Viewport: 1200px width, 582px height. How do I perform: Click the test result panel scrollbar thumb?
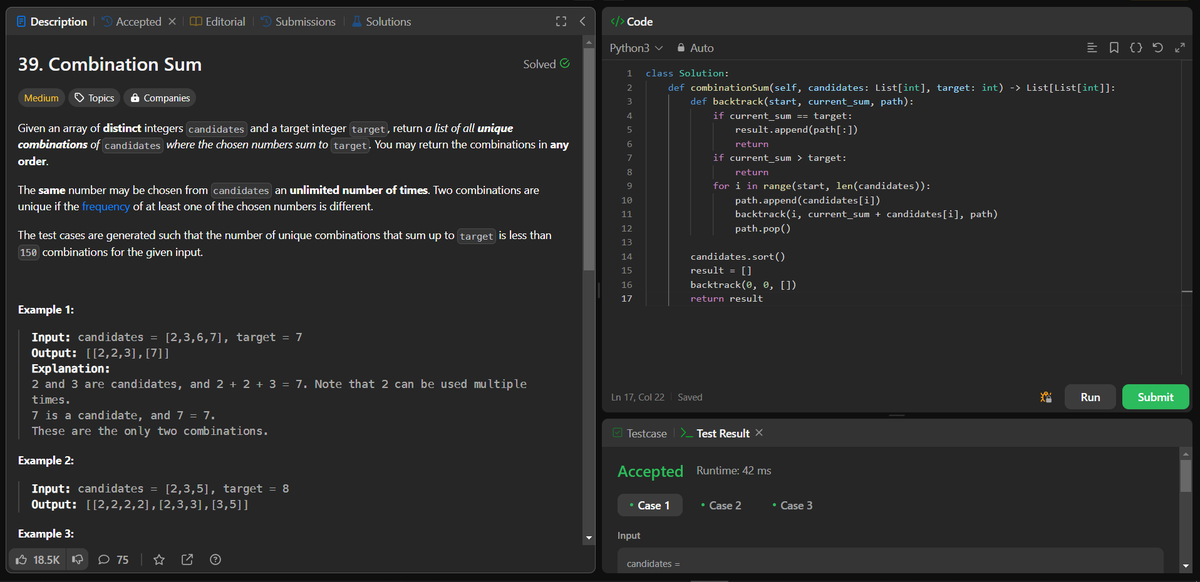click(1186, 476)
